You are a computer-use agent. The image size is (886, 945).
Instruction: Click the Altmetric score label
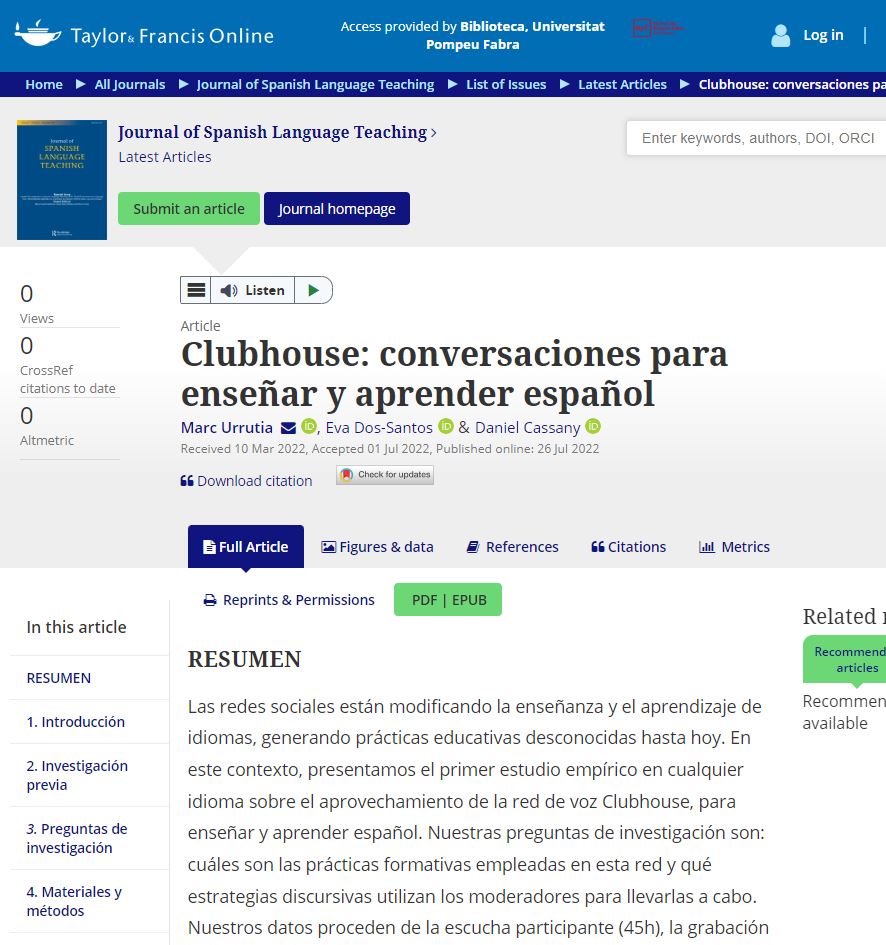pos(47,441)
